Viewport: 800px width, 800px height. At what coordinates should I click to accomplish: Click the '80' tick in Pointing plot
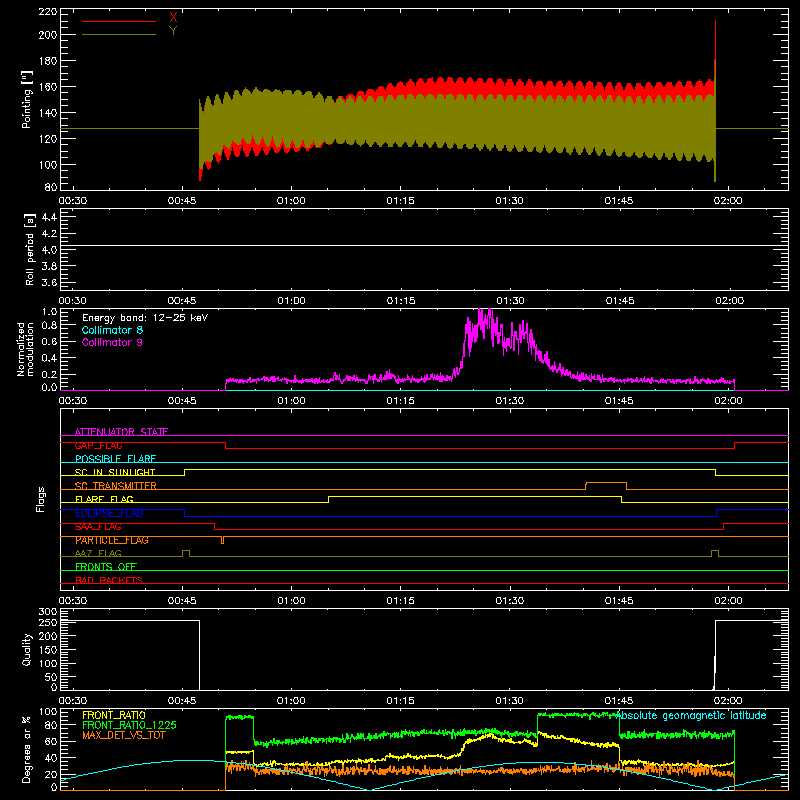pos(51,187)
